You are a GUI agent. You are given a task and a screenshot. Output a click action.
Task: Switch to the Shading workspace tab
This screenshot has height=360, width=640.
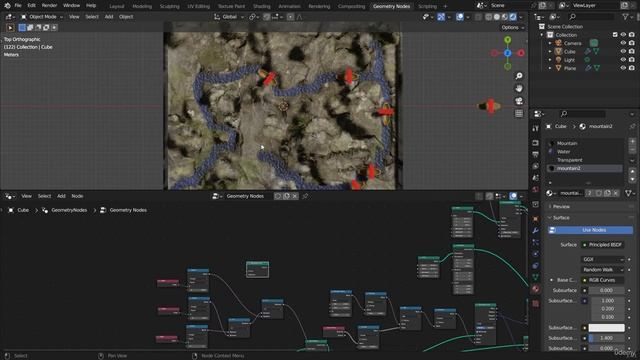point(262,6)
